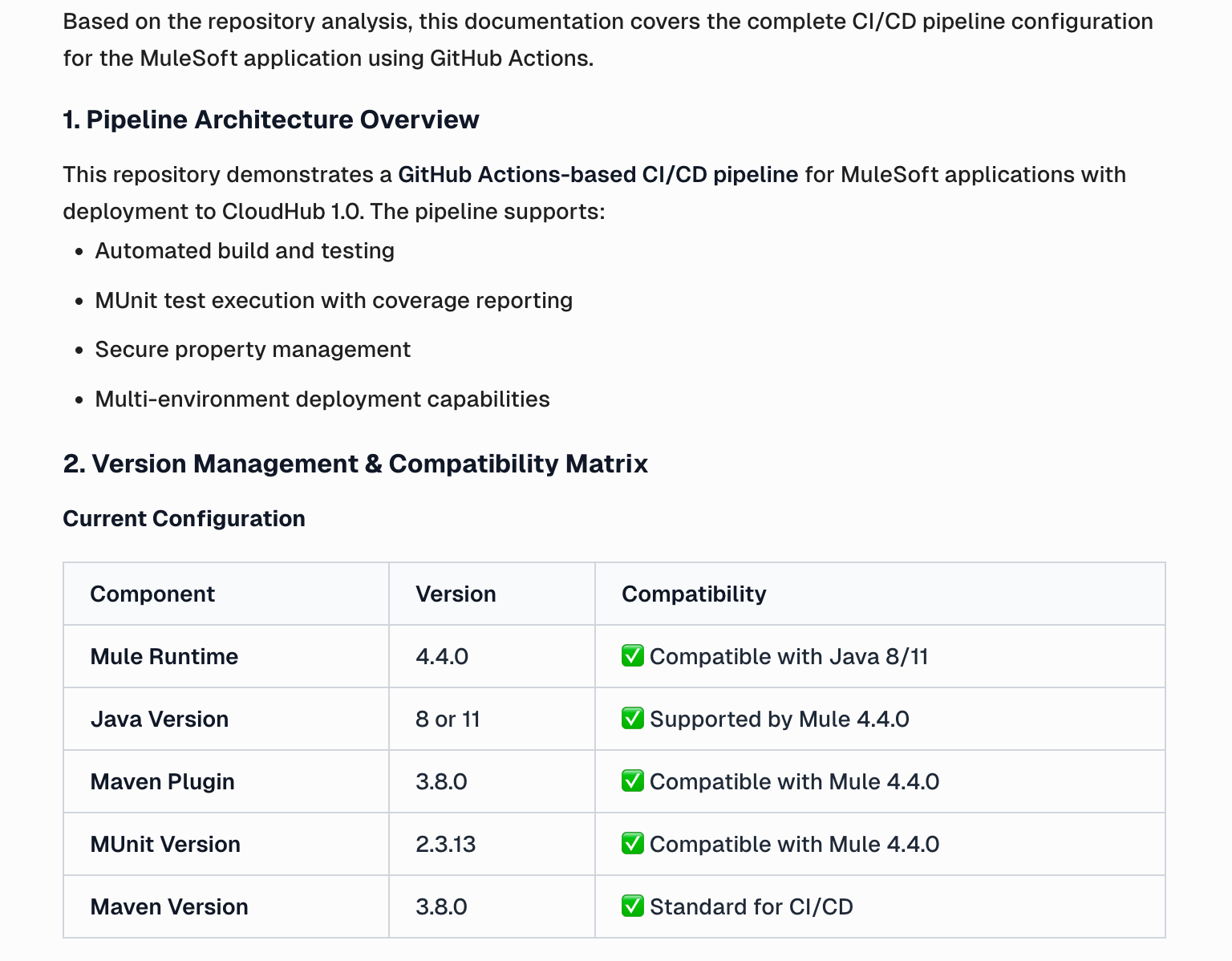
Task: Collapse the Pipeline Architecture Overview section
Action: (x=270, y=120)
